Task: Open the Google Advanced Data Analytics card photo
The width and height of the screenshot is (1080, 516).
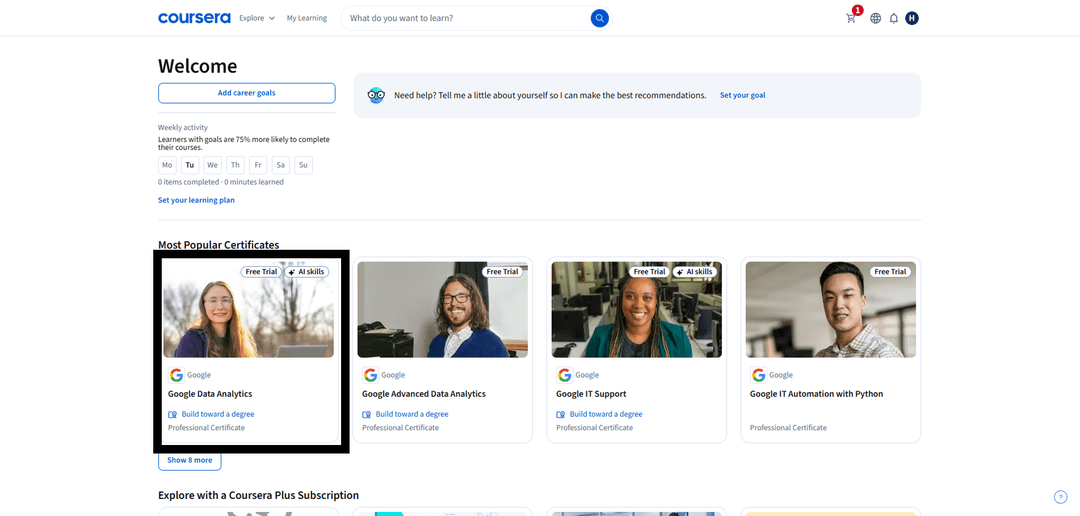Action: (442, 309)
